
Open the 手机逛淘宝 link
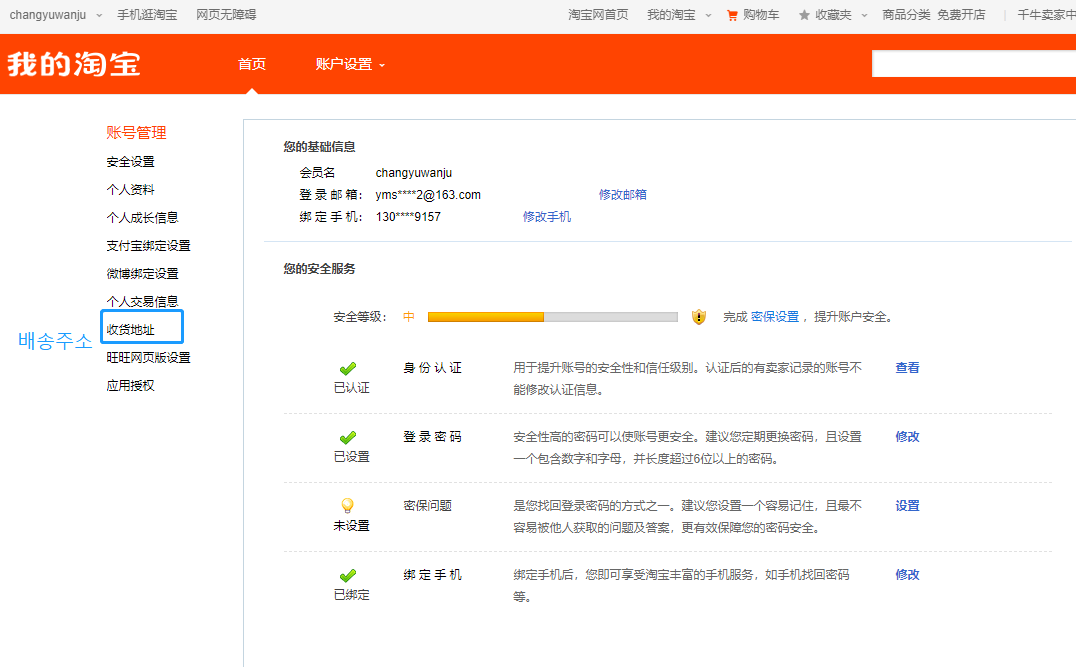coord(147,15)
